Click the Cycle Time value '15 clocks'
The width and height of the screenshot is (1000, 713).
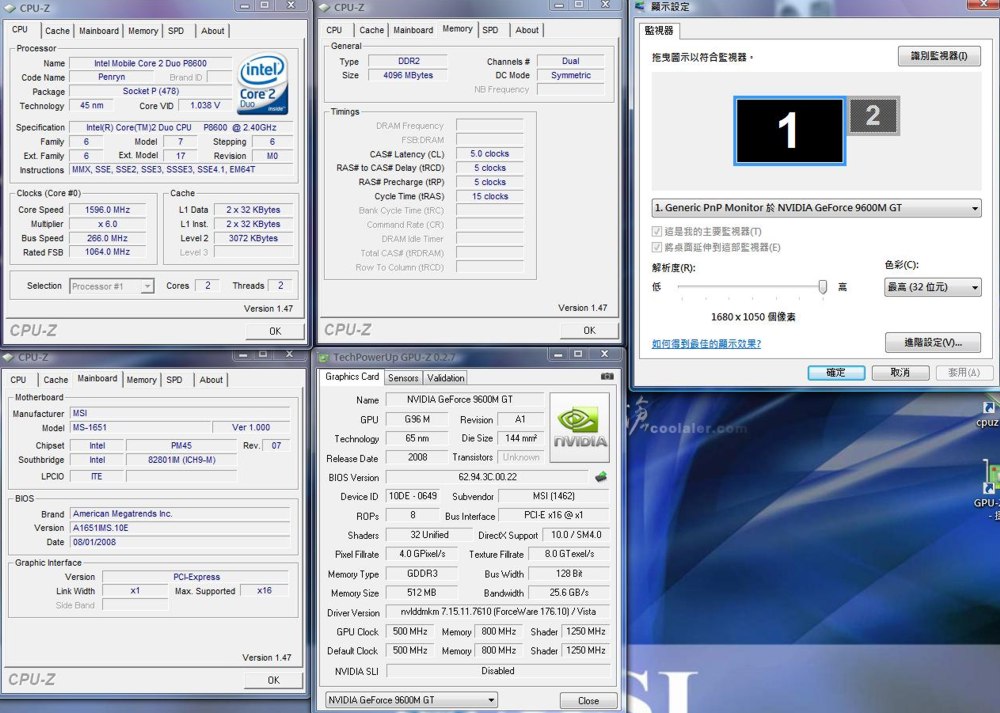pos(490,196)
